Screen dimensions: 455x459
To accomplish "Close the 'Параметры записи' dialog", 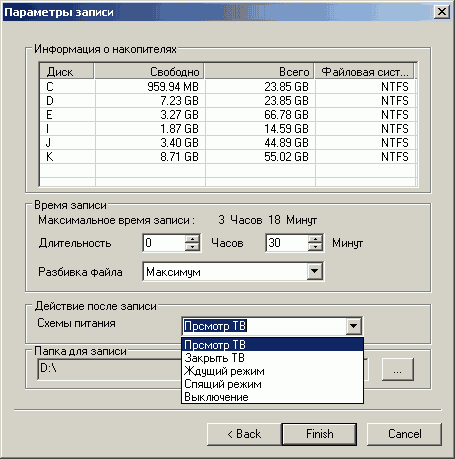I will tap(442, 12).
